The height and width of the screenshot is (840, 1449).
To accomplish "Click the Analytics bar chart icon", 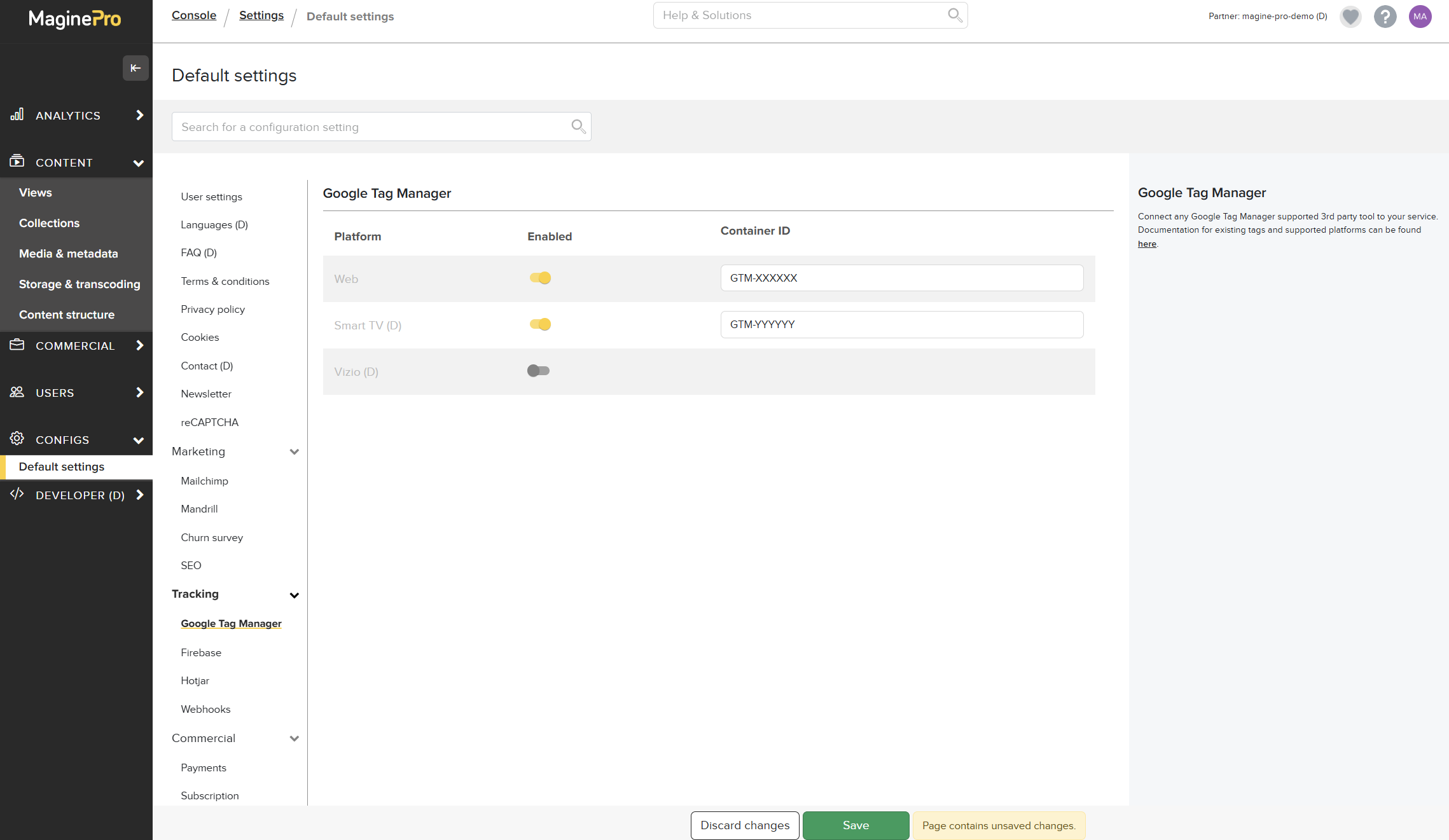I will 17,114.
